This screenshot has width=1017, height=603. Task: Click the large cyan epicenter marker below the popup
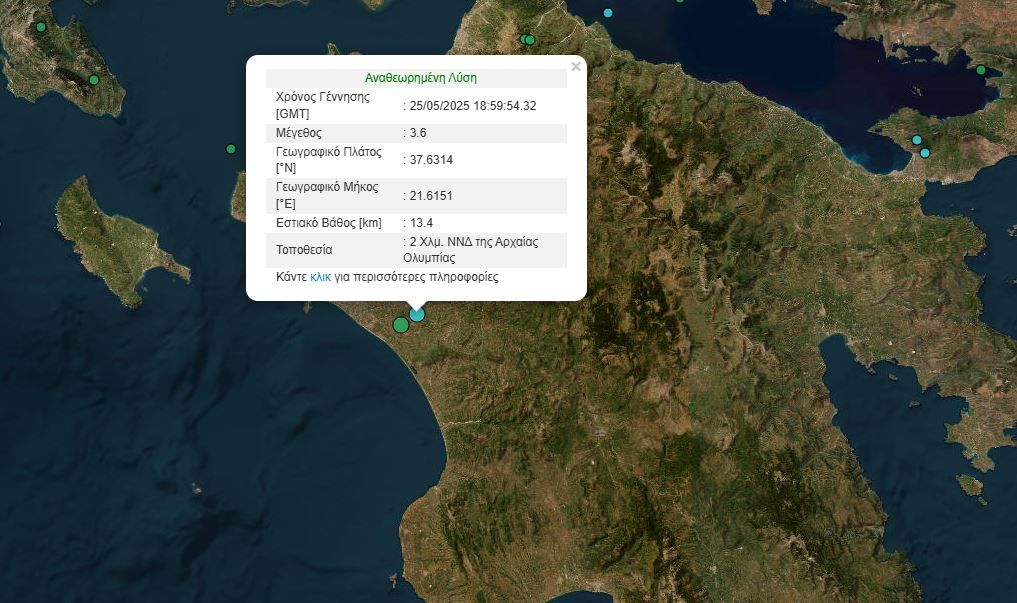coord(417,314)
